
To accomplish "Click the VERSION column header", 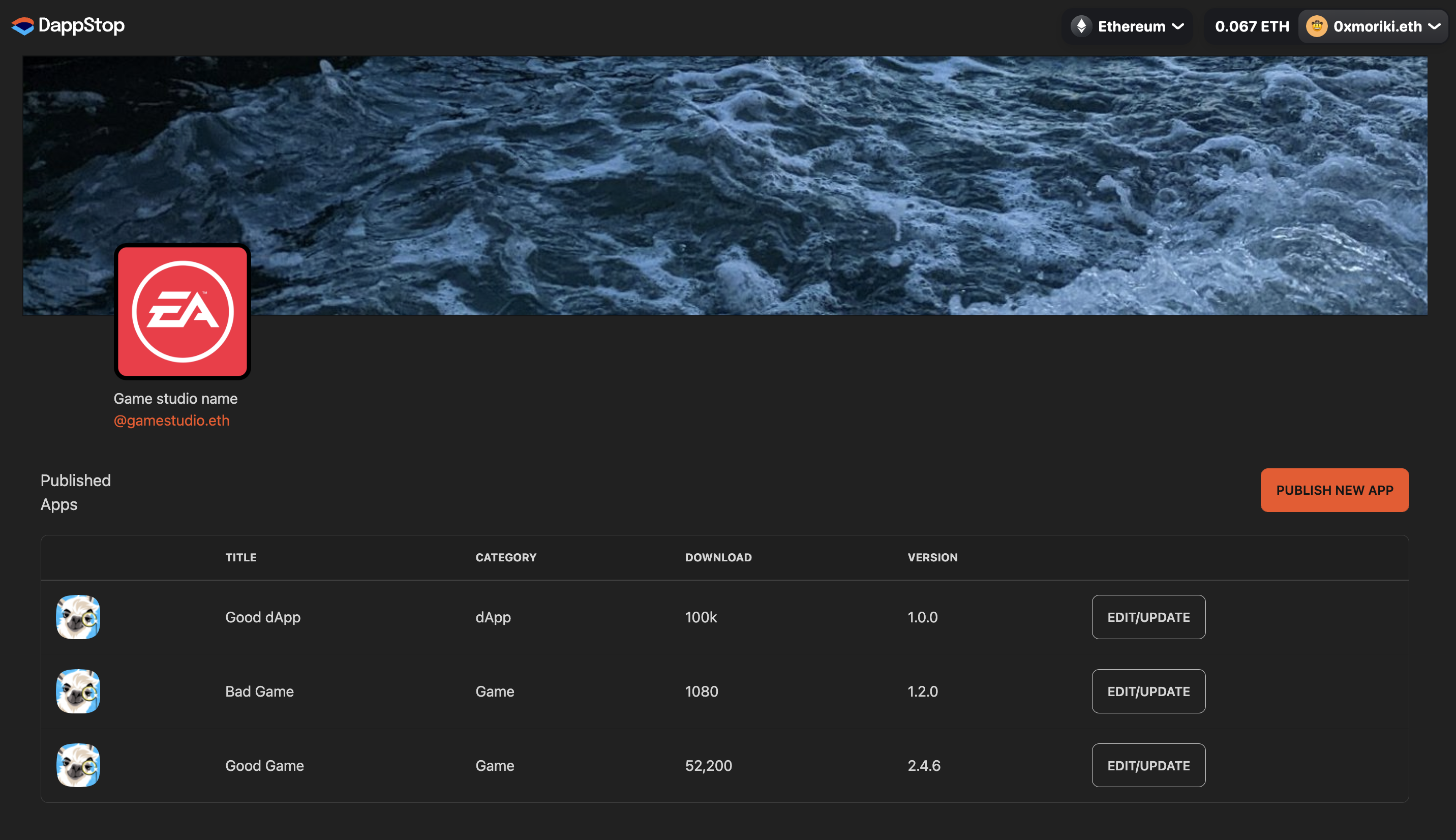I will pyautogui.click(x=932, y=557).
